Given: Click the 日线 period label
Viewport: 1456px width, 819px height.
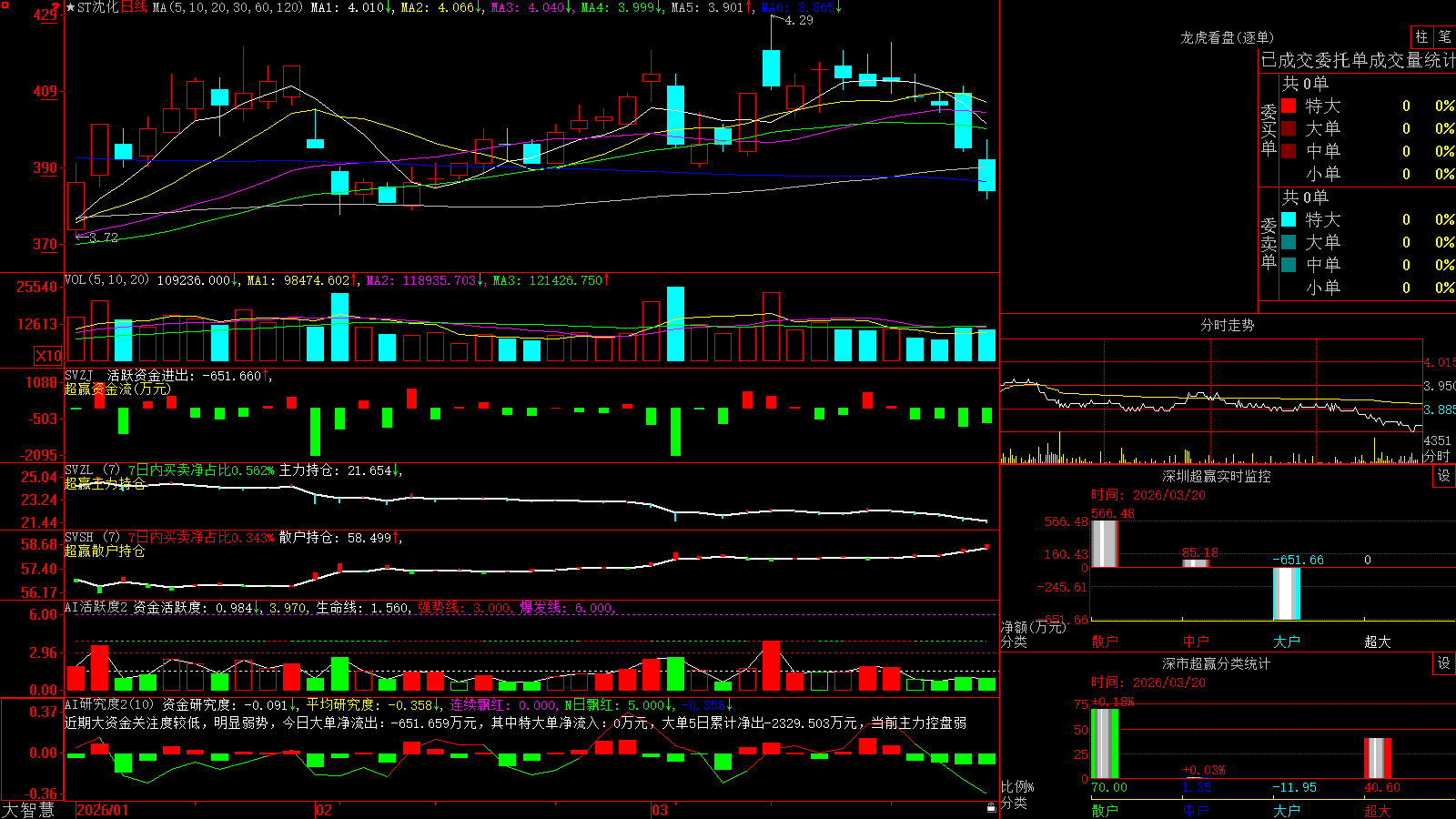Looking at the screenshot, I should point(134,7).
